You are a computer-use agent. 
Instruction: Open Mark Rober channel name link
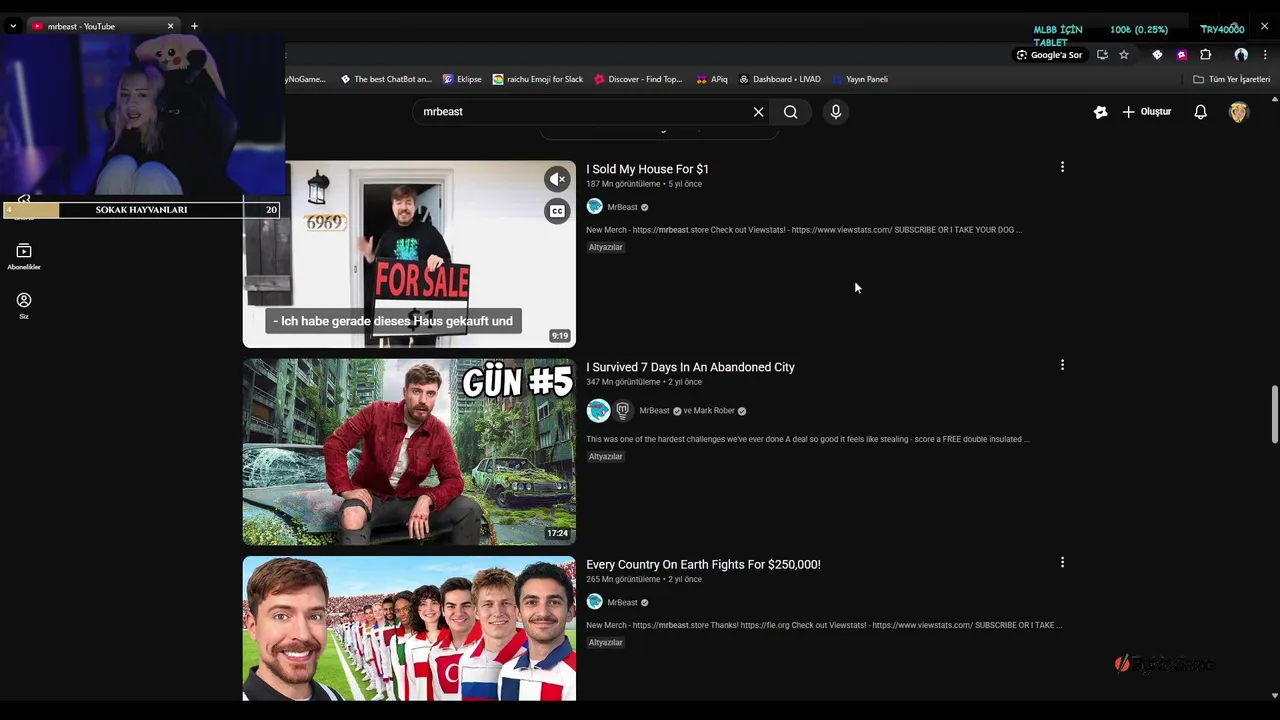point(714,411)
